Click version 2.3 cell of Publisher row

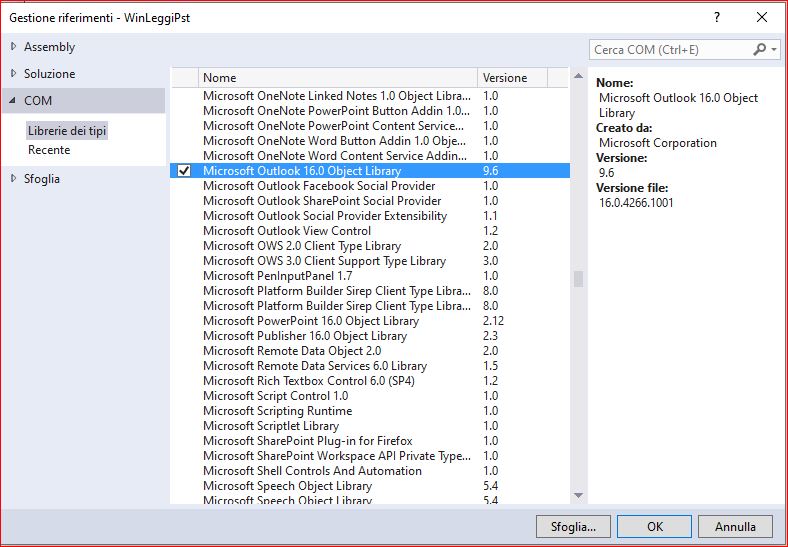490,336
